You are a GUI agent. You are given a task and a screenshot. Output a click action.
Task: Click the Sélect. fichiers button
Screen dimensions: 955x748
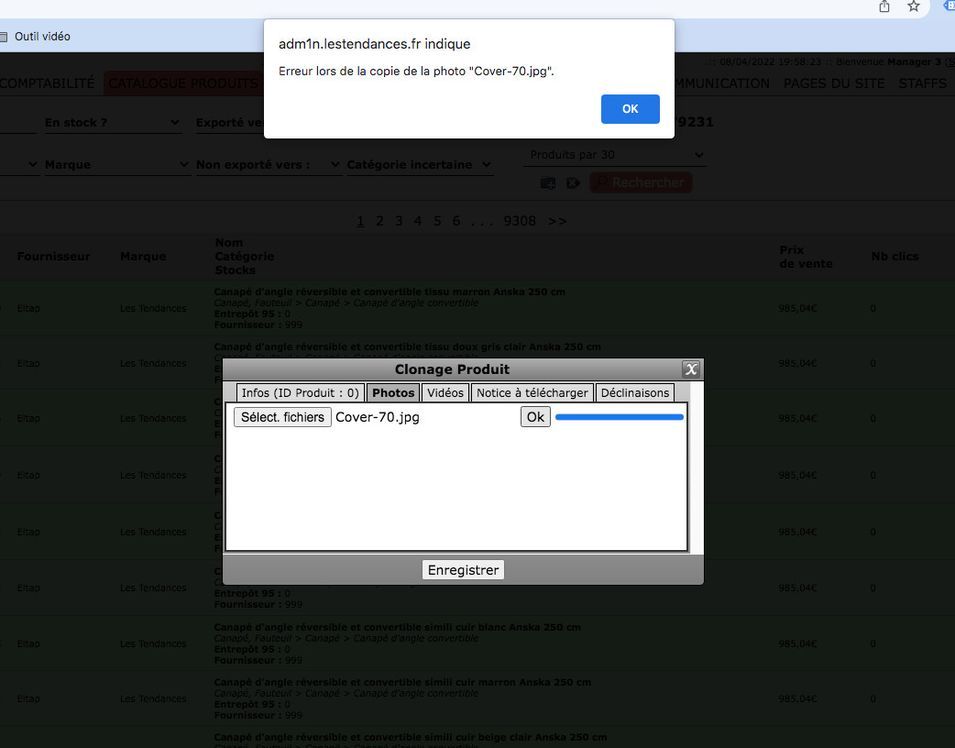click(x=282, y=417)
